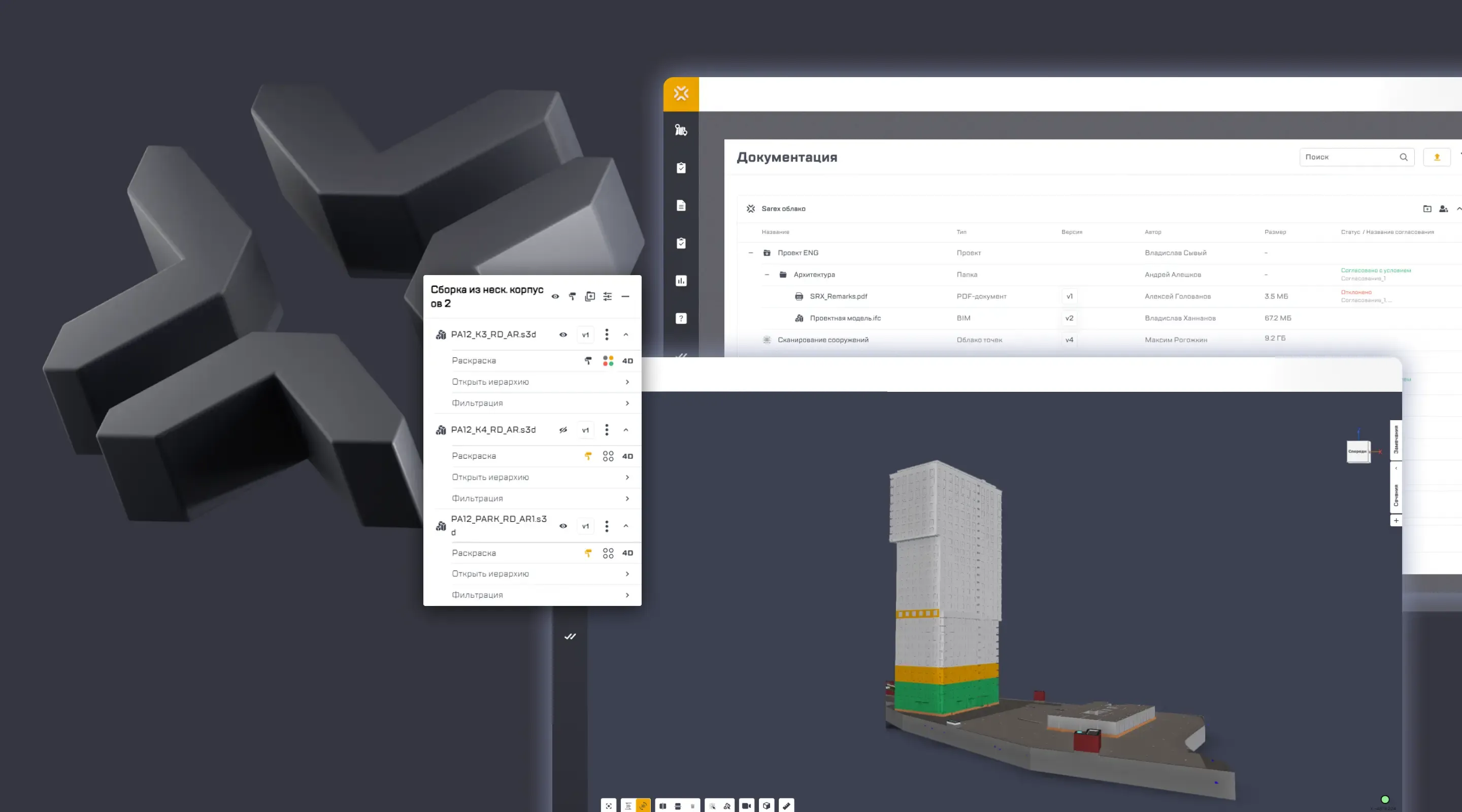Click the fit-to-view focus icon
This screenshot has width=1462, height=812.
coord(609,806)
